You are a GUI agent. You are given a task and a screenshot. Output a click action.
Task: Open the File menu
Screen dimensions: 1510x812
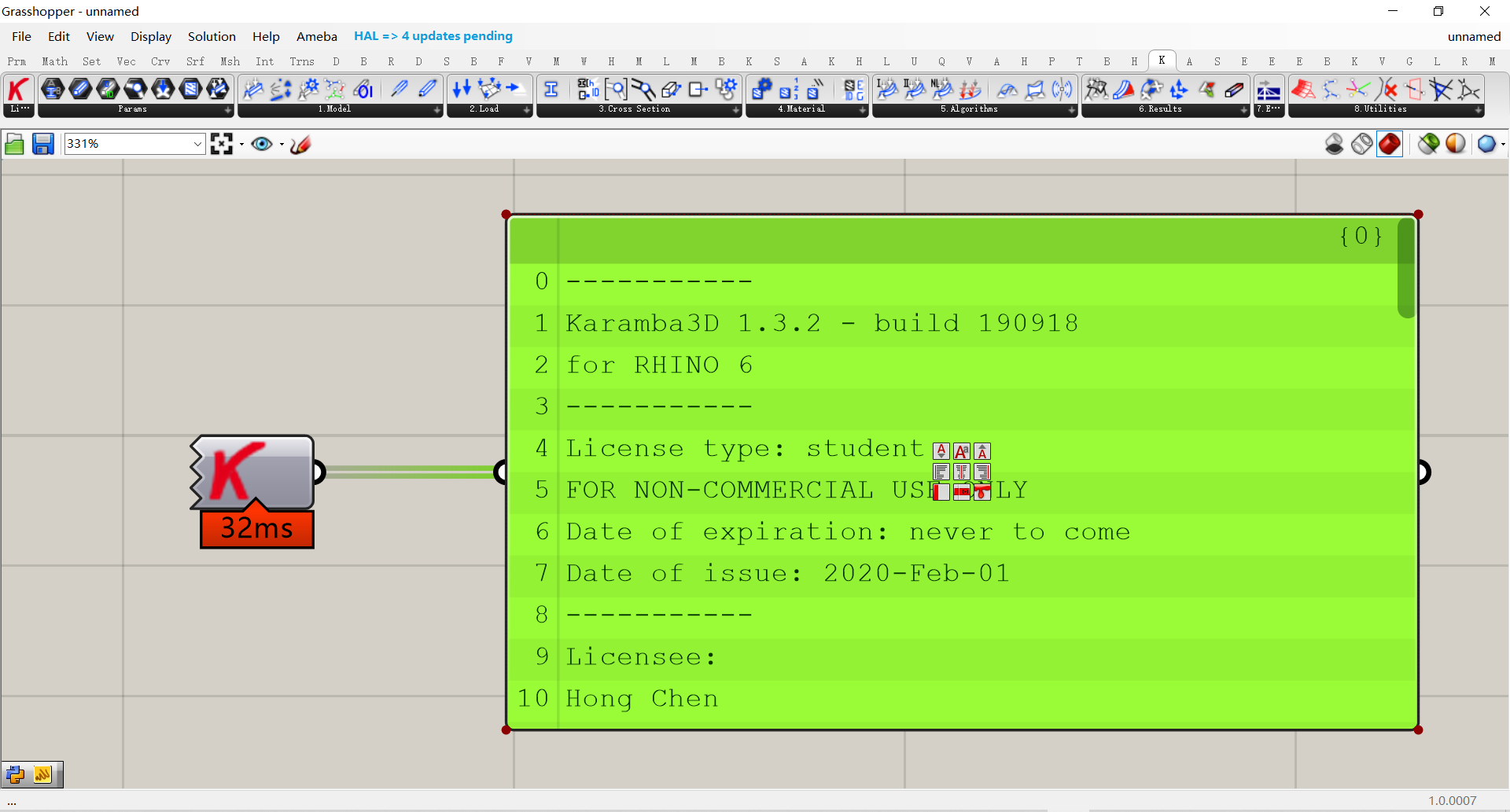(22, 36)
